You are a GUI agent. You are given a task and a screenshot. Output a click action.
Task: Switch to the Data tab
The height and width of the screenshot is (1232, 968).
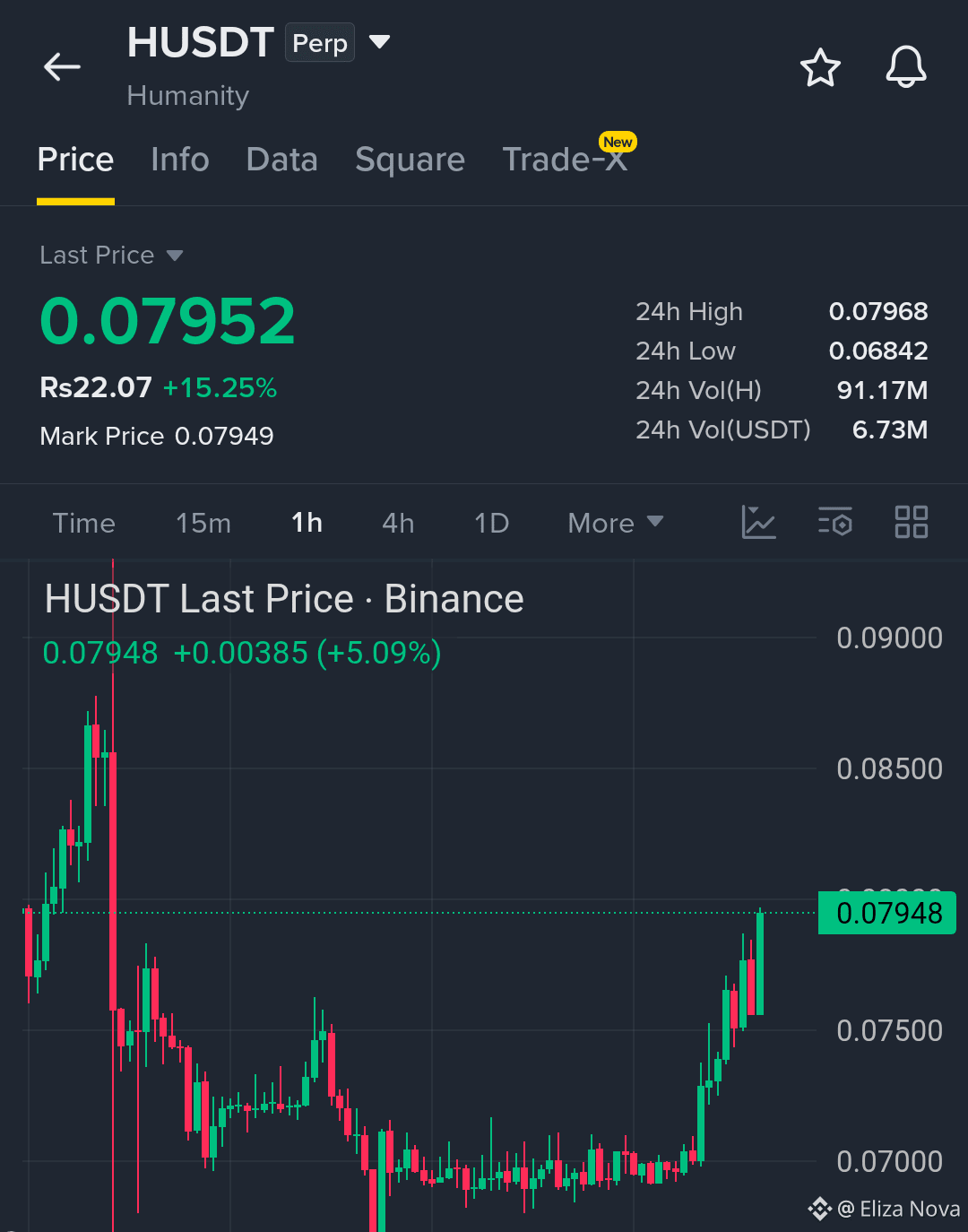pyautogui.click(x=281, y=160)
